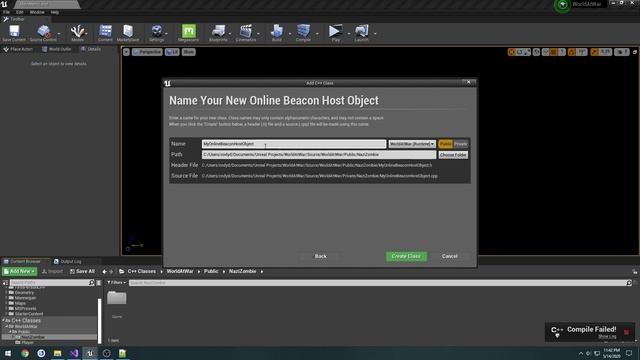The height and width of the screenshot is (360, 640).
Task: Click the world/local coordinate system globe icon
Action: (536, 52)
